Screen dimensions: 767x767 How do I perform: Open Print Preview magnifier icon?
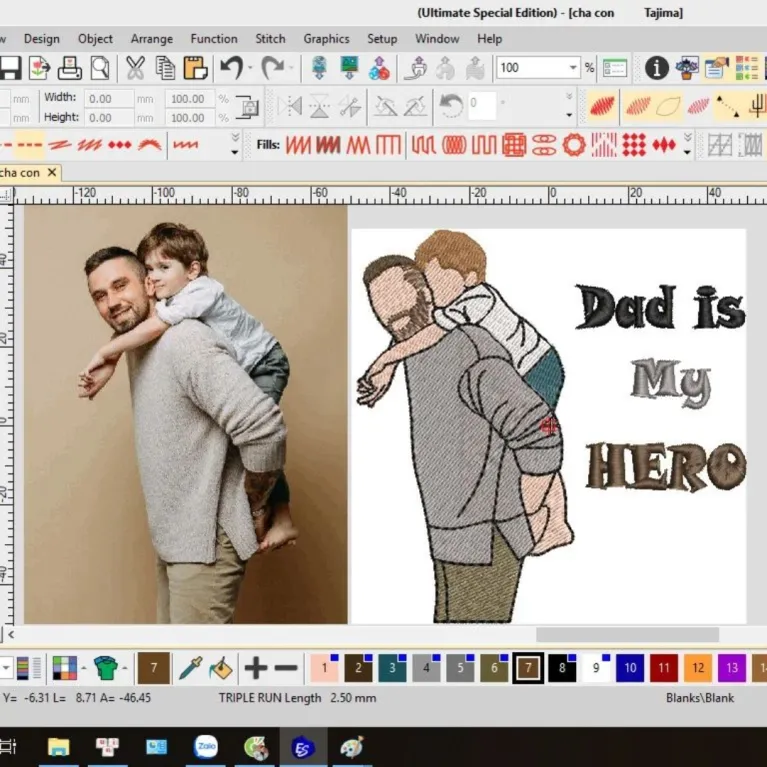(100, 68)
